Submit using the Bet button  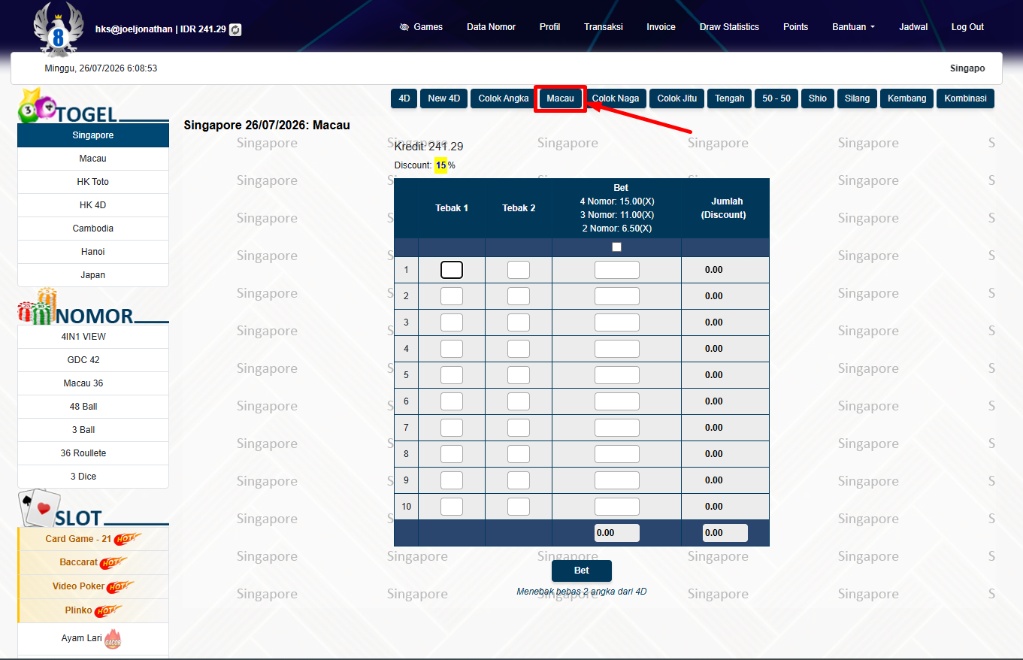click(x=581, y=571)
